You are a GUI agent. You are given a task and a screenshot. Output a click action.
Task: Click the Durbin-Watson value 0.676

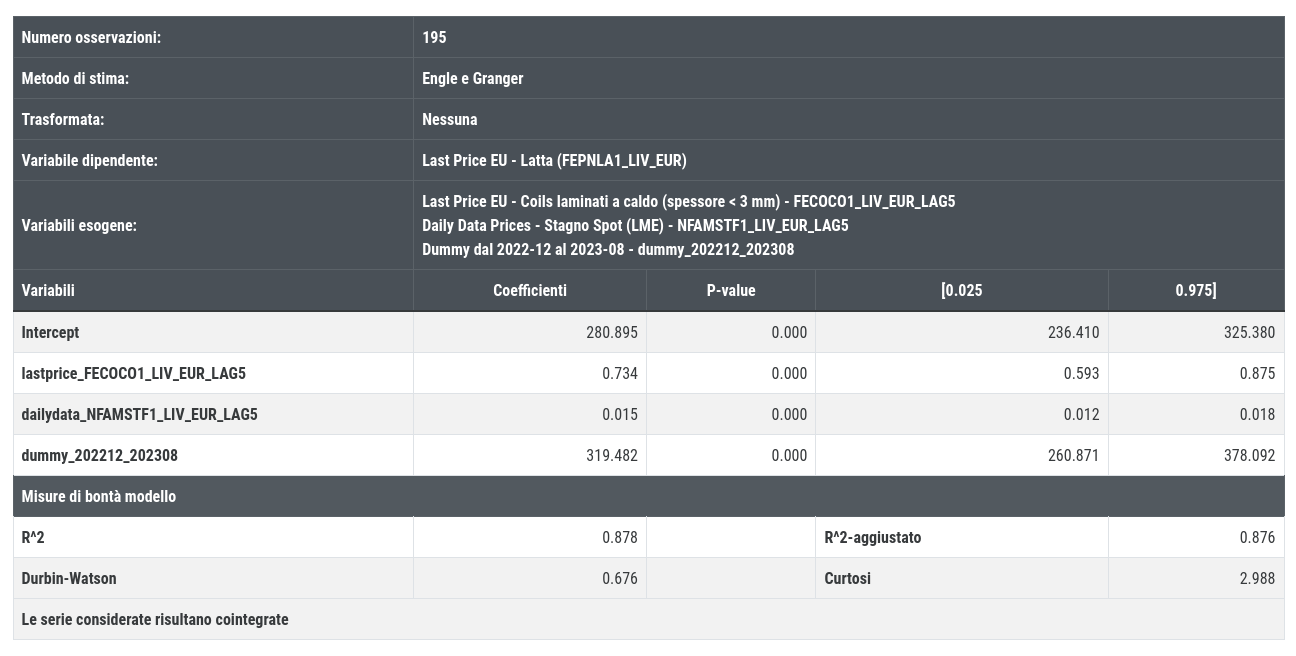(x=619, y=578)
